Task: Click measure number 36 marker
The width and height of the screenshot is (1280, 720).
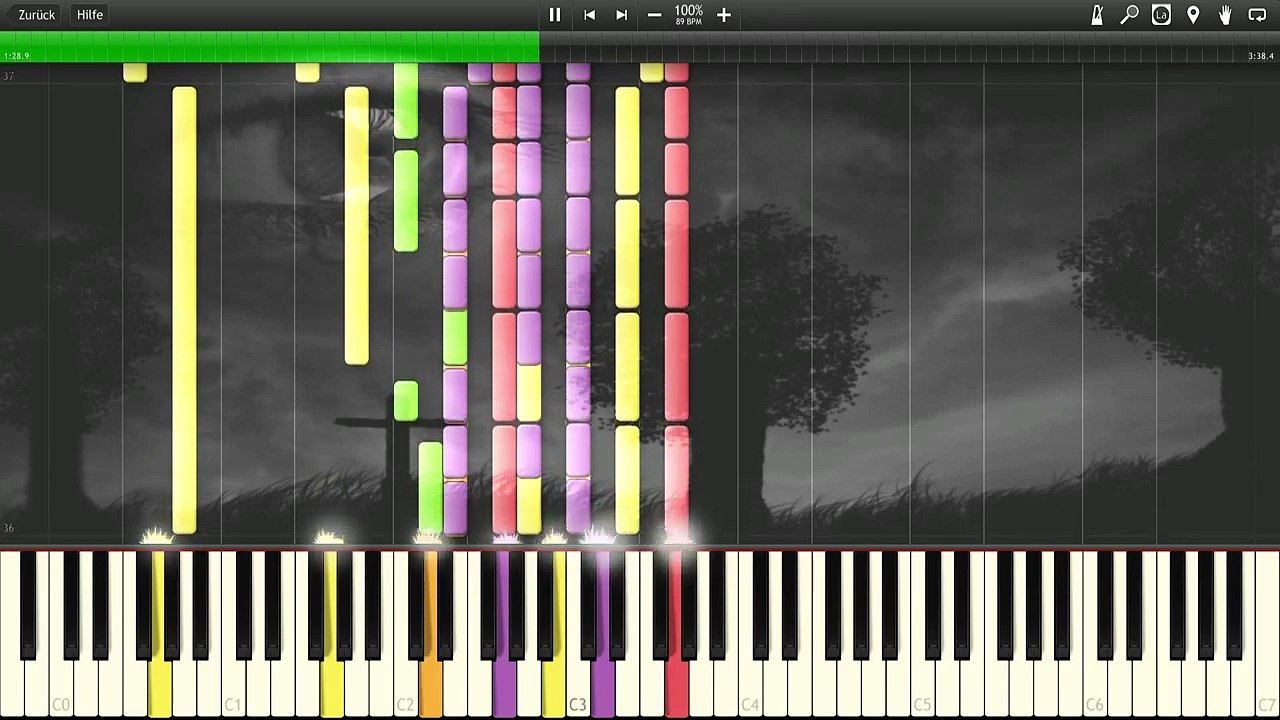Action: pos(8,528)
